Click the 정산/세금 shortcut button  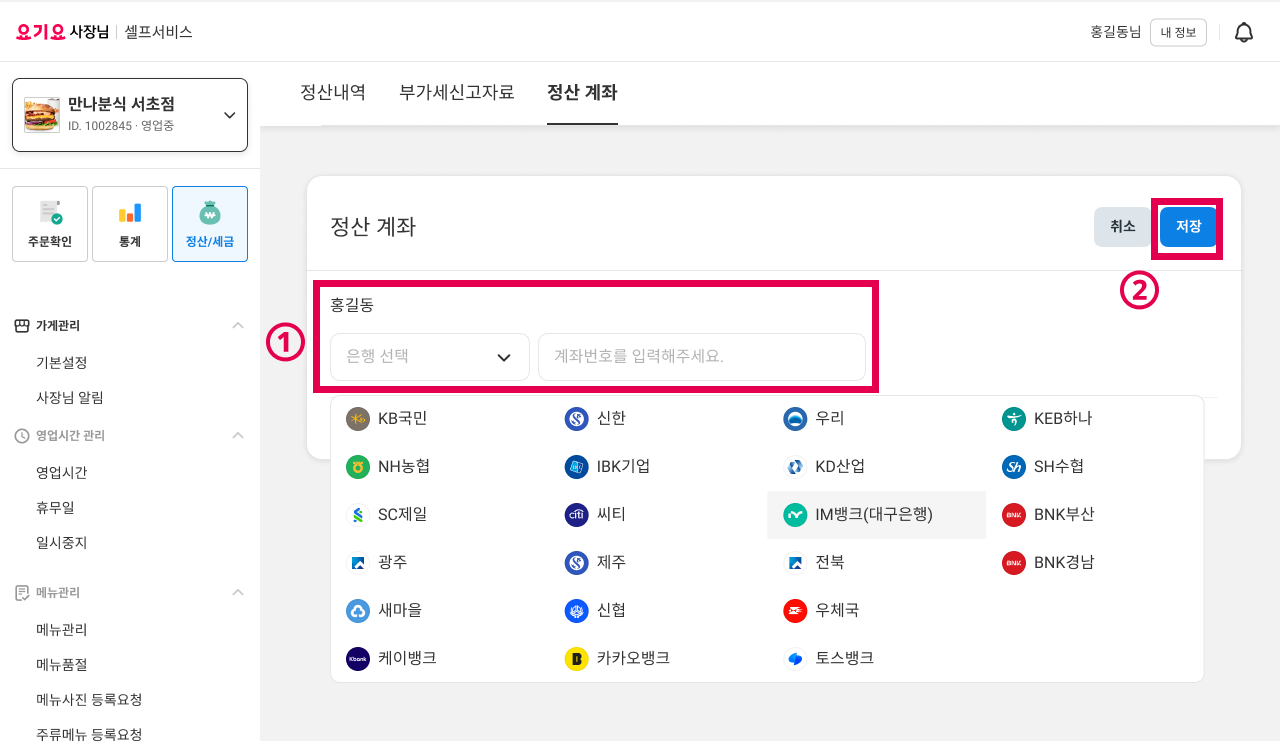coord(210,224)
